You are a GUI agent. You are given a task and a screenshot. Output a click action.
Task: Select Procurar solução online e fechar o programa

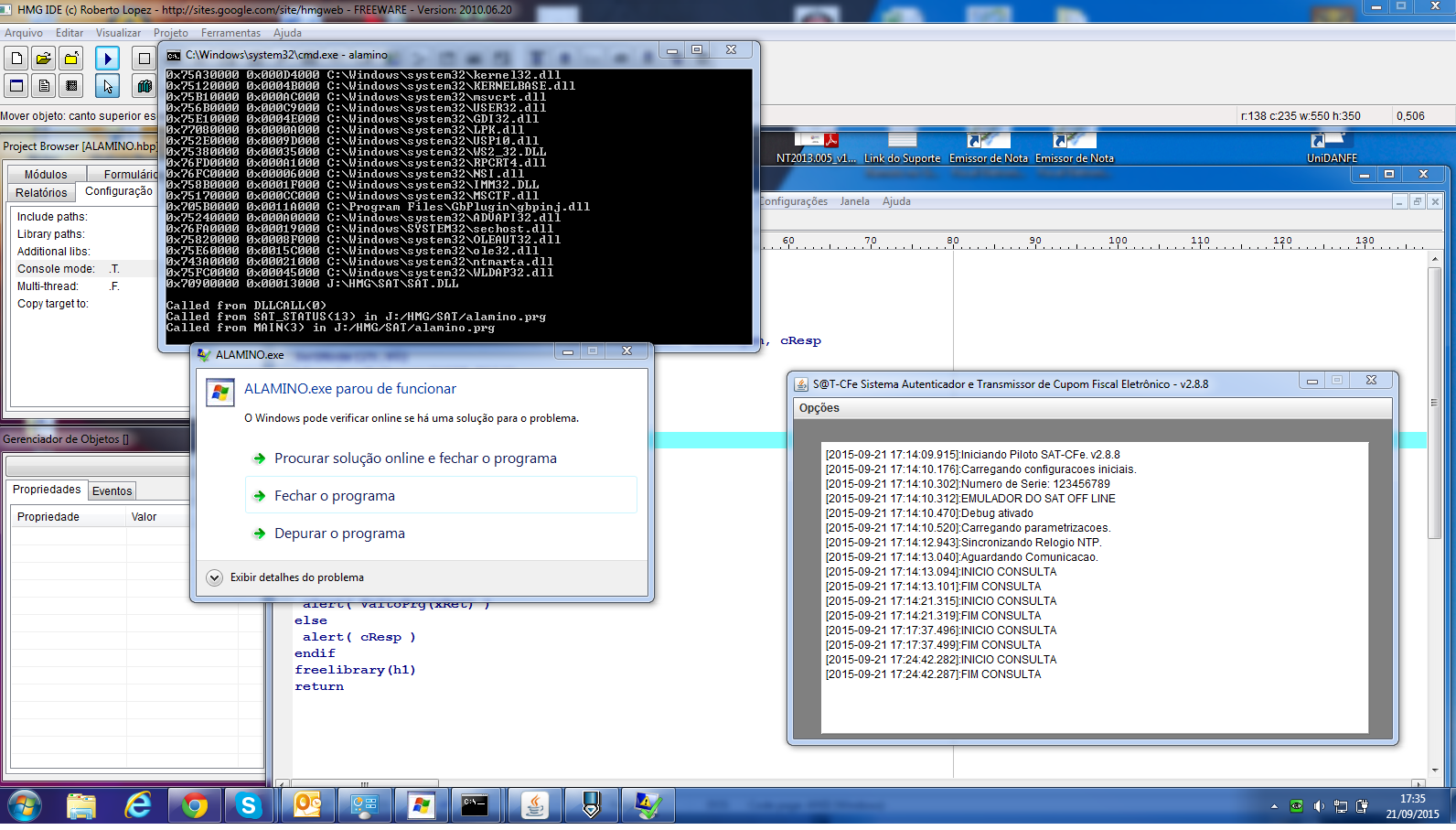coord(415,458)
